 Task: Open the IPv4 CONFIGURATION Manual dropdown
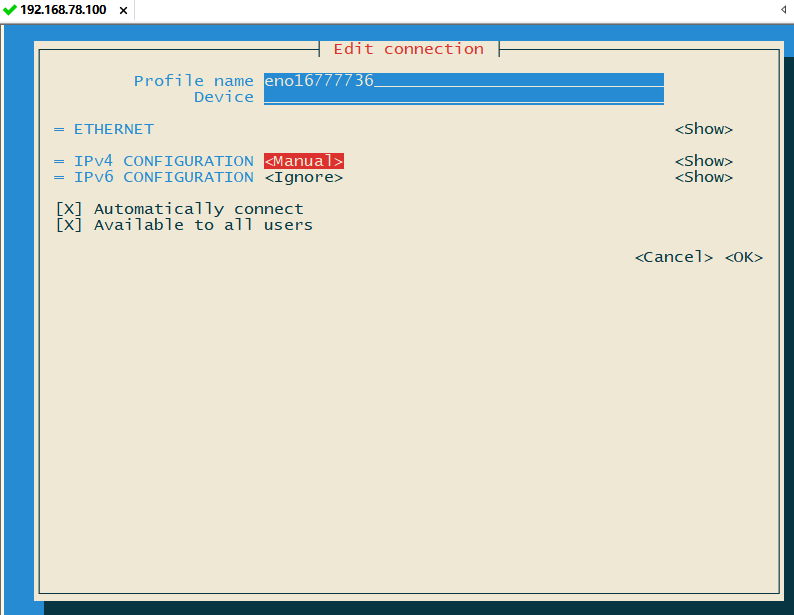click(304, 161)
